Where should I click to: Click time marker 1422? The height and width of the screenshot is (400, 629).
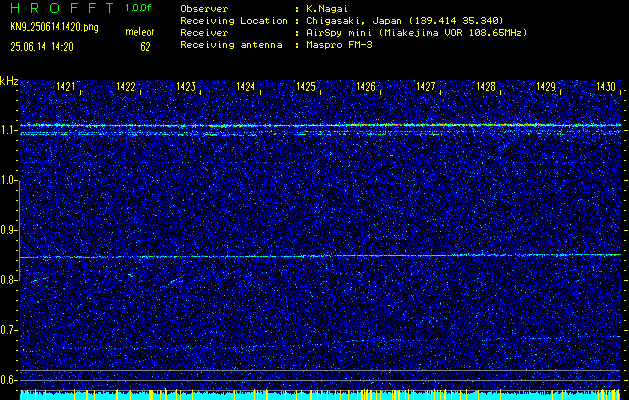point(126,86)
